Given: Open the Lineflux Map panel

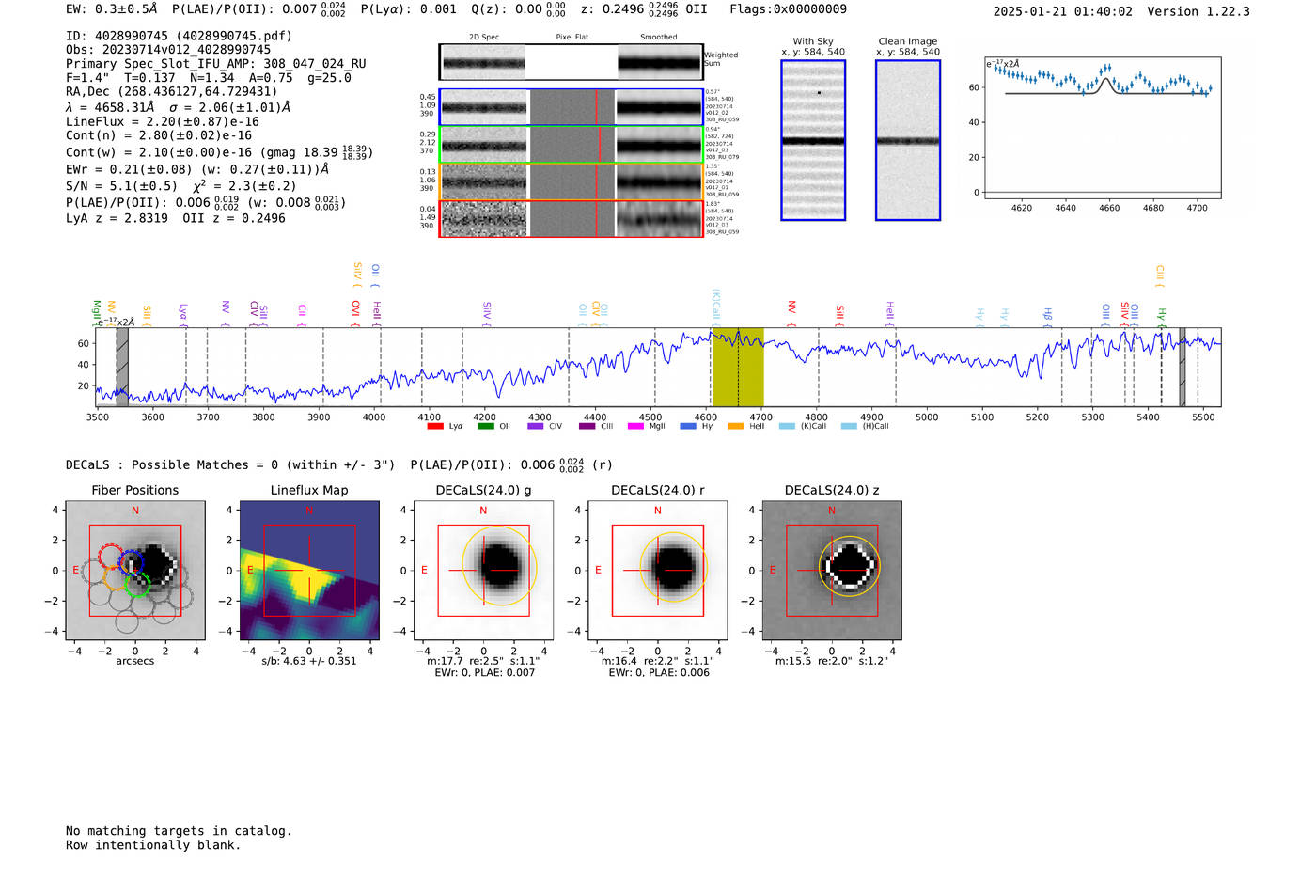Looking at the screenshot, I should click(309, 571).
